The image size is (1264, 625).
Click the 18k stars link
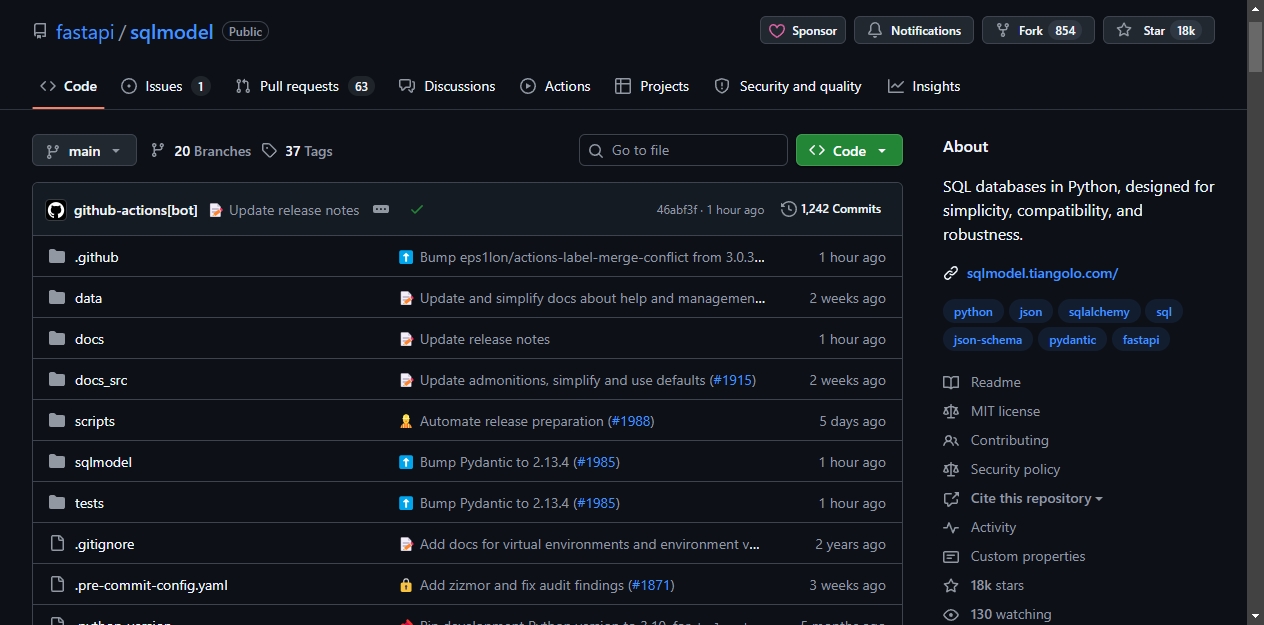tap(997, 585)
